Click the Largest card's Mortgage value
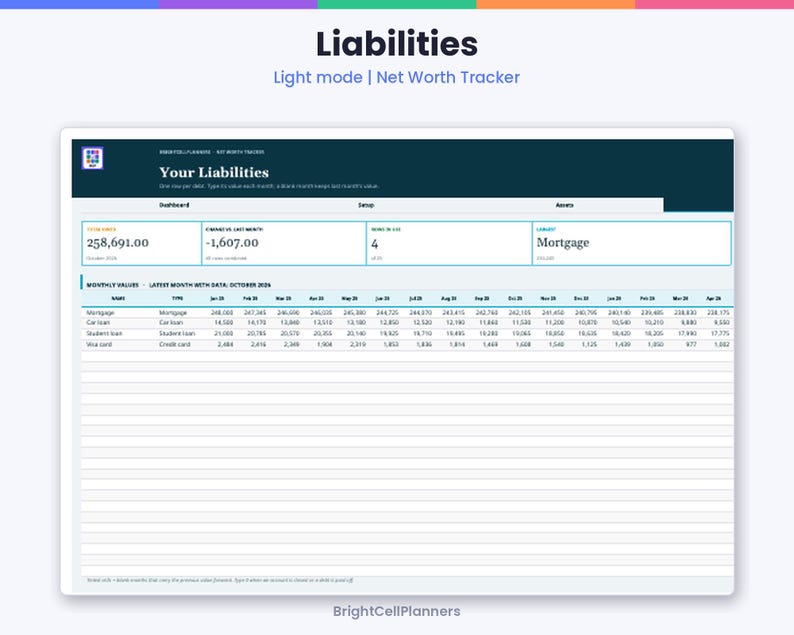 tap(563, 243)
